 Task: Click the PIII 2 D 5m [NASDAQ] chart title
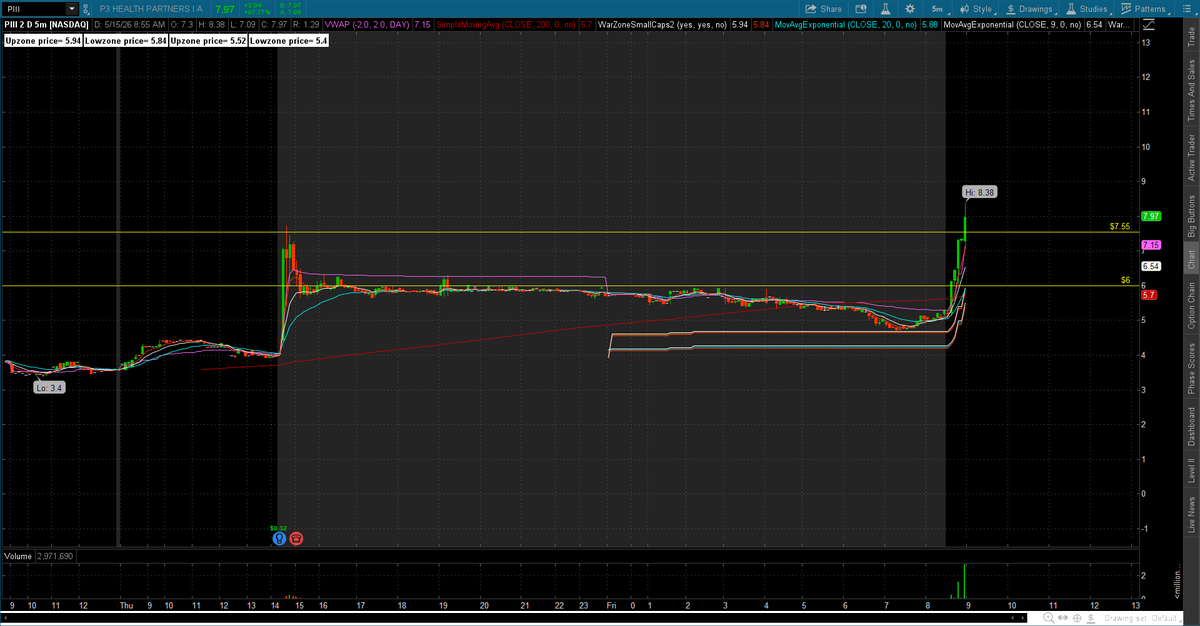46,24
